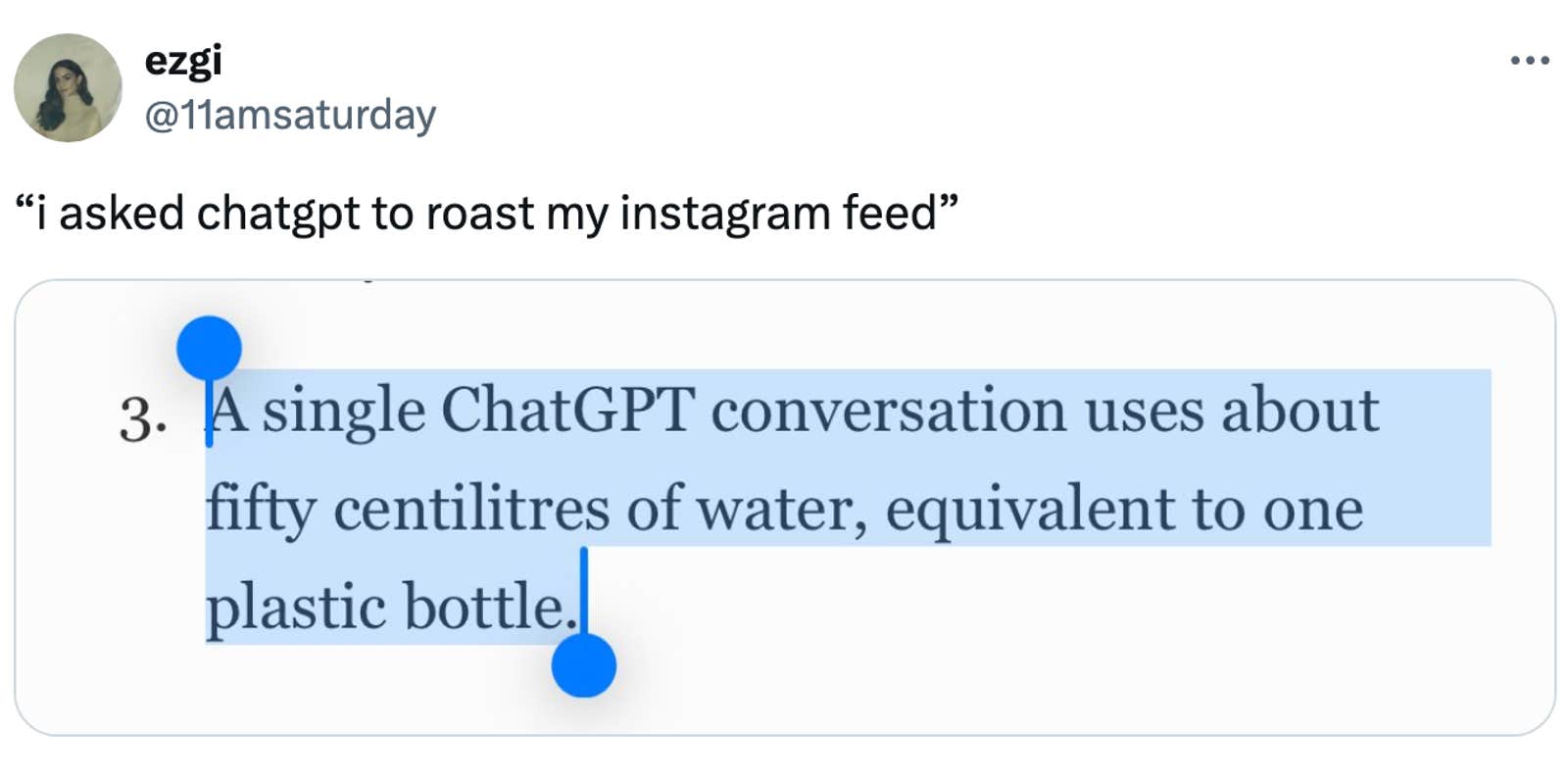The width and height of the screenshot is (1568, 780).
Task: Open the @11amsaturday profile link
Action: 287,115
